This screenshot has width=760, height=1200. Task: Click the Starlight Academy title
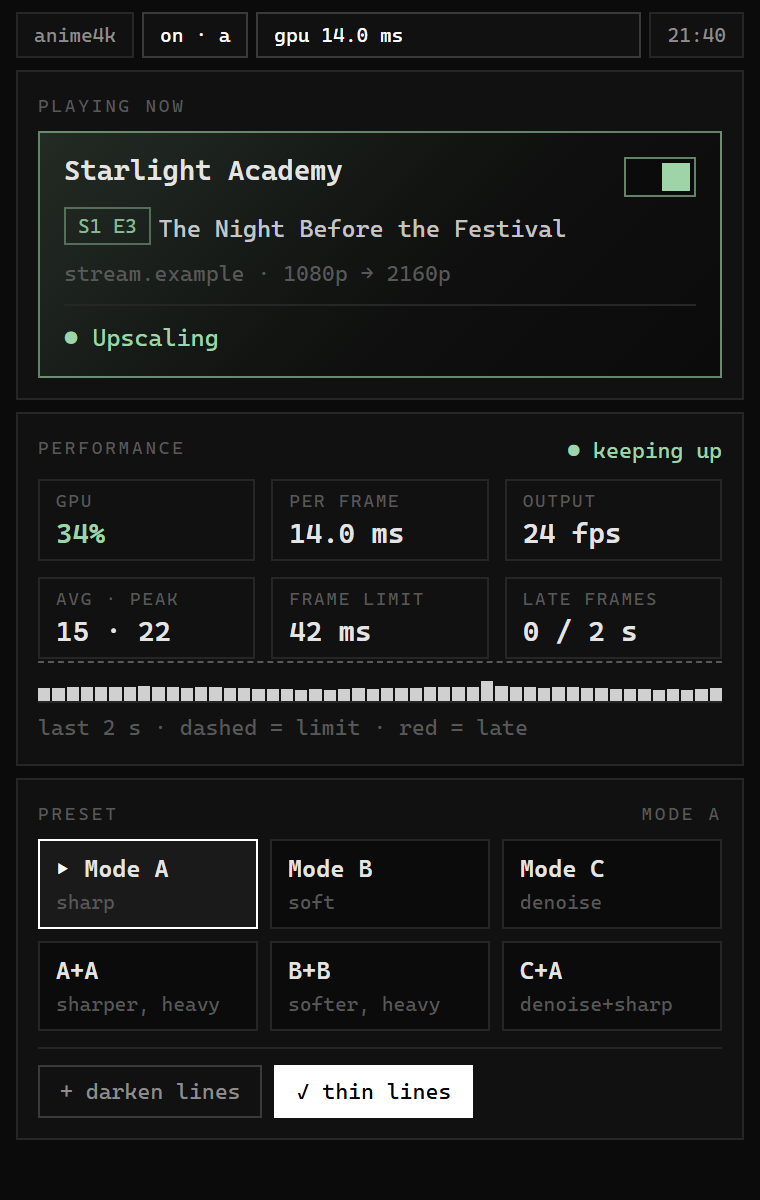[203, 171]
